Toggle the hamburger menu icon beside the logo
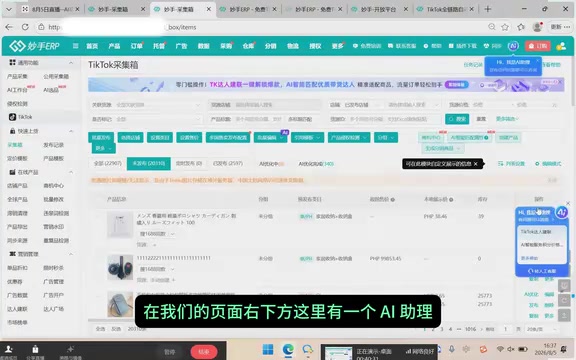 click(75, 46)
